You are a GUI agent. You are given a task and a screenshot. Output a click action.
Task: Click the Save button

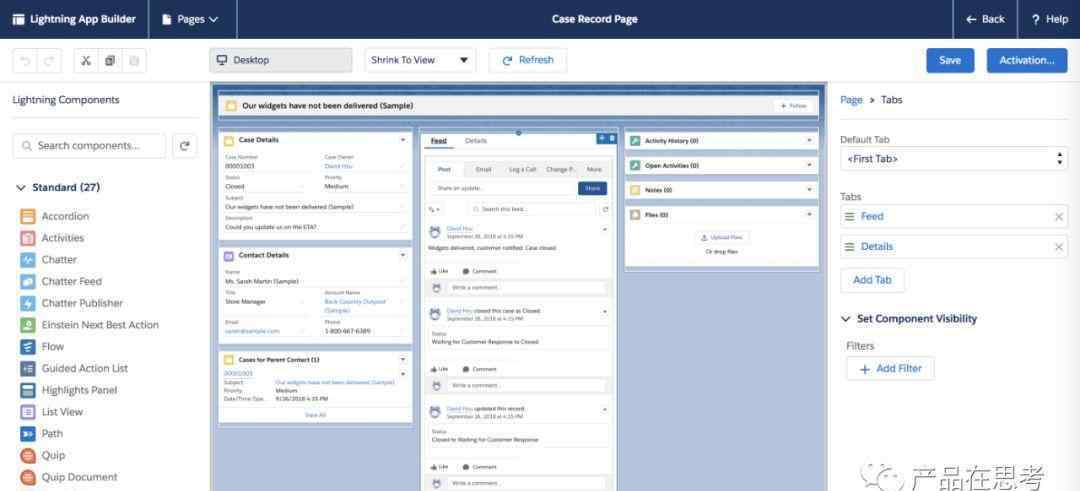pyautogui.click(x=949, y=60)
